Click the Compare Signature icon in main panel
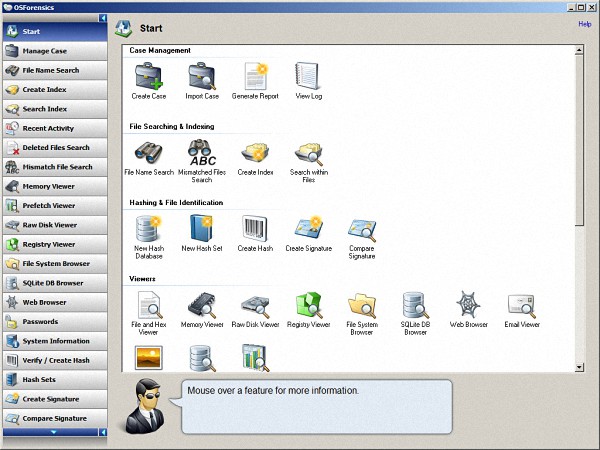The width and height of the screenshot is (600, 450). pyautogui.click(x=361, y=232)
